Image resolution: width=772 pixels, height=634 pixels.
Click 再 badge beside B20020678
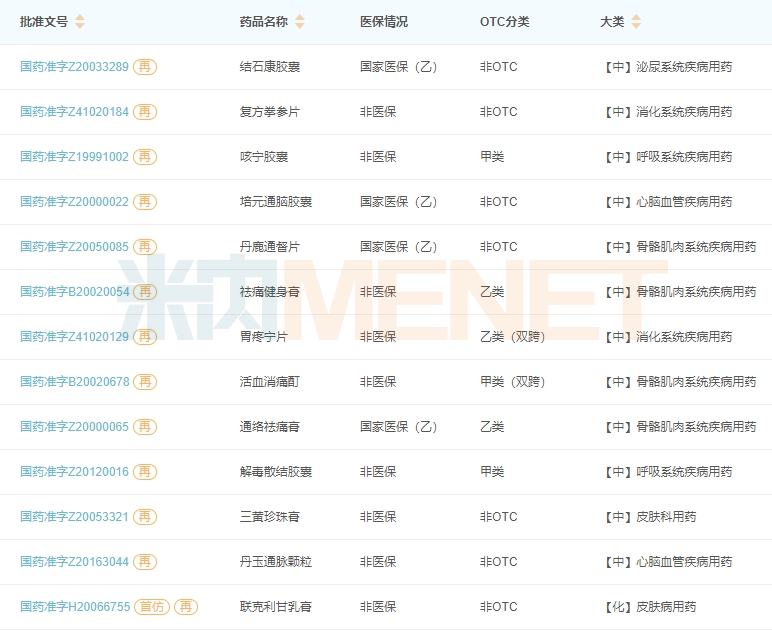(145, 381)
